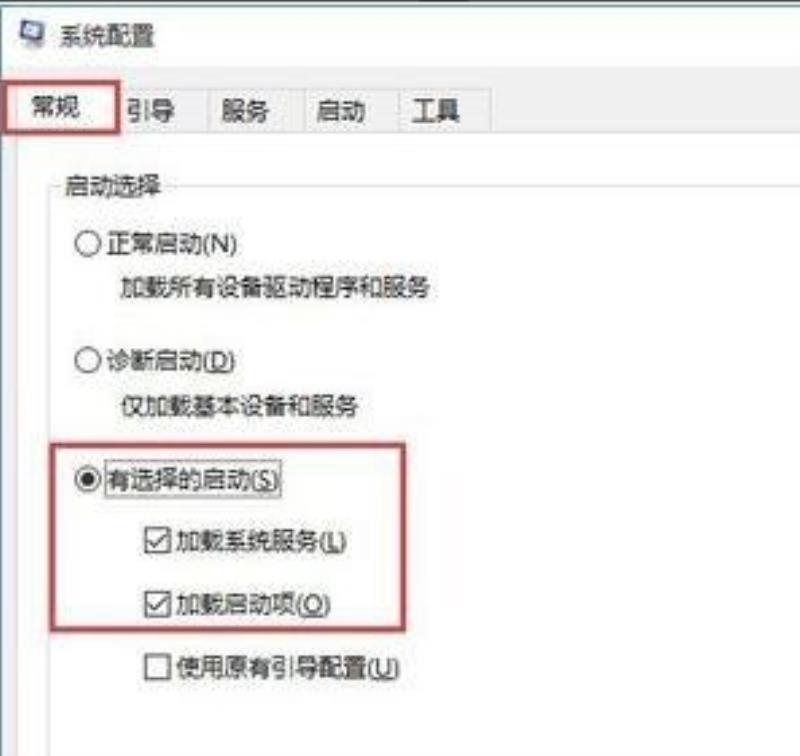Viewport: 800px width, 756px height.
Task: Click the 仅加载基本设备和服务 description text
Action: (239, 406)
